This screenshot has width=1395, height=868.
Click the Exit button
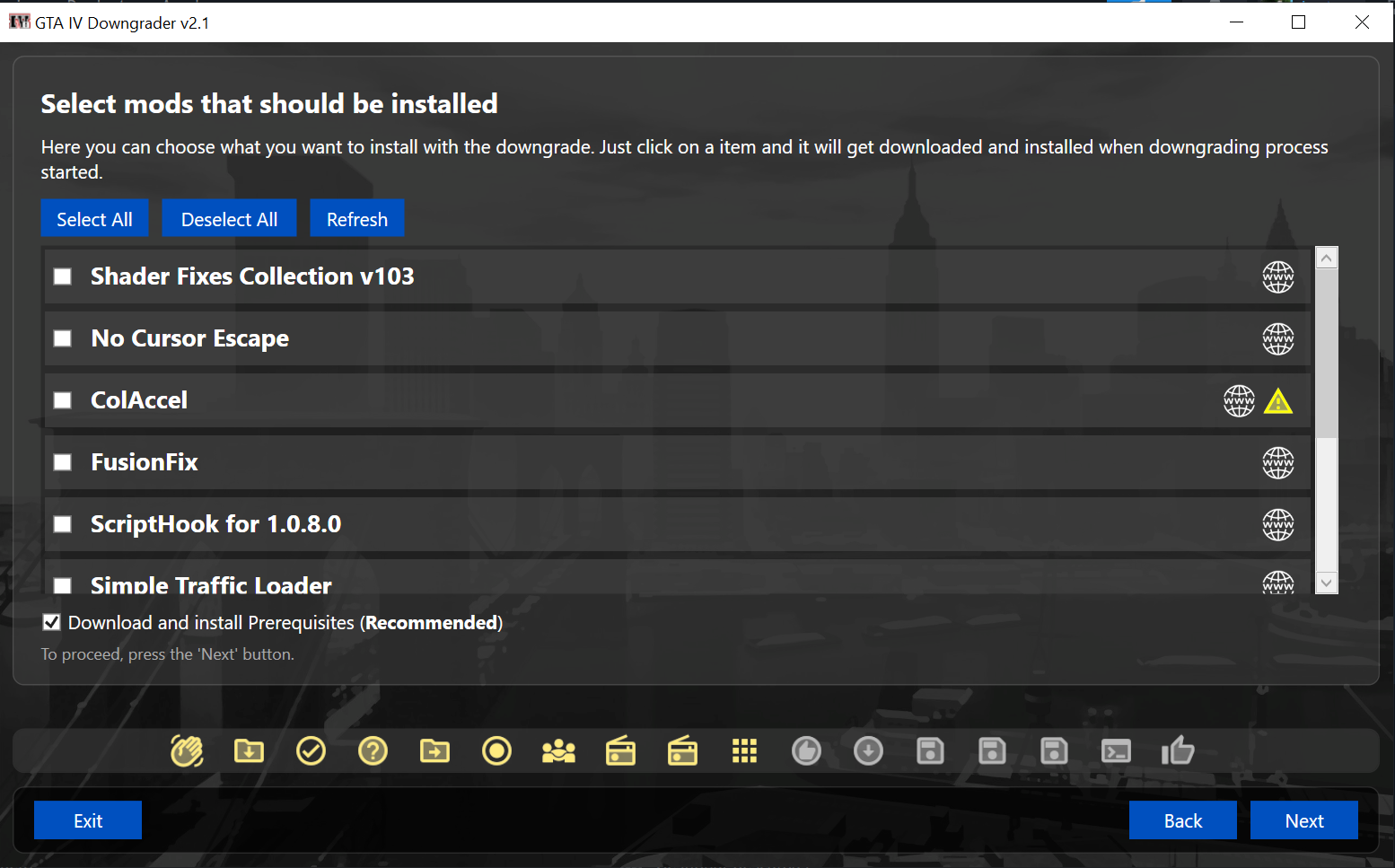(88, 820)
